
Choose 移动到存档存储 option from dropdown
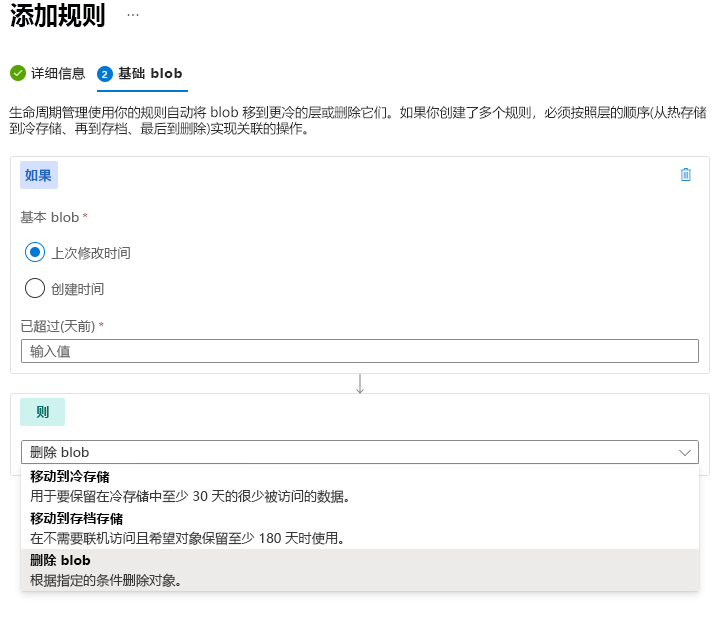[360, 528]
